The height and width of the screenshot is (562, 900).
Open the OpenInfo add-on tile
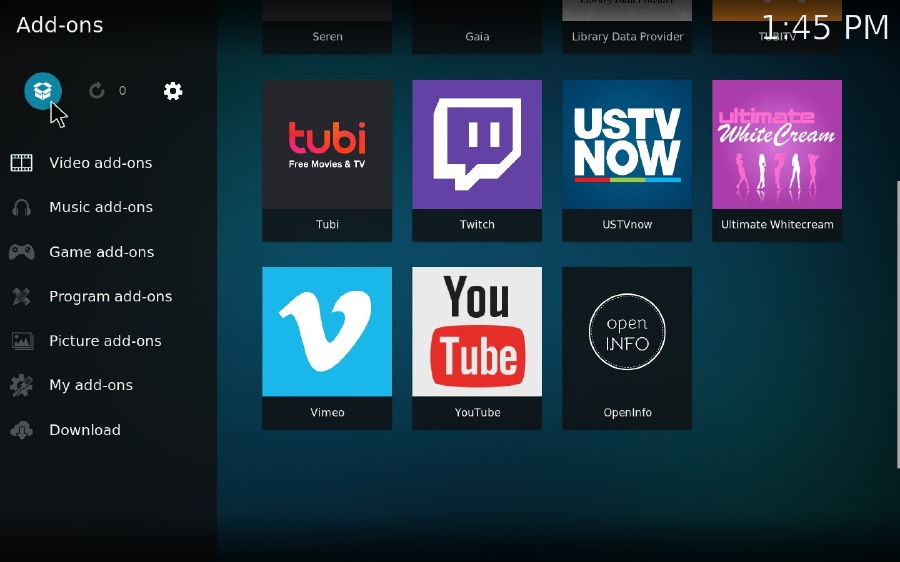point(627,348)
